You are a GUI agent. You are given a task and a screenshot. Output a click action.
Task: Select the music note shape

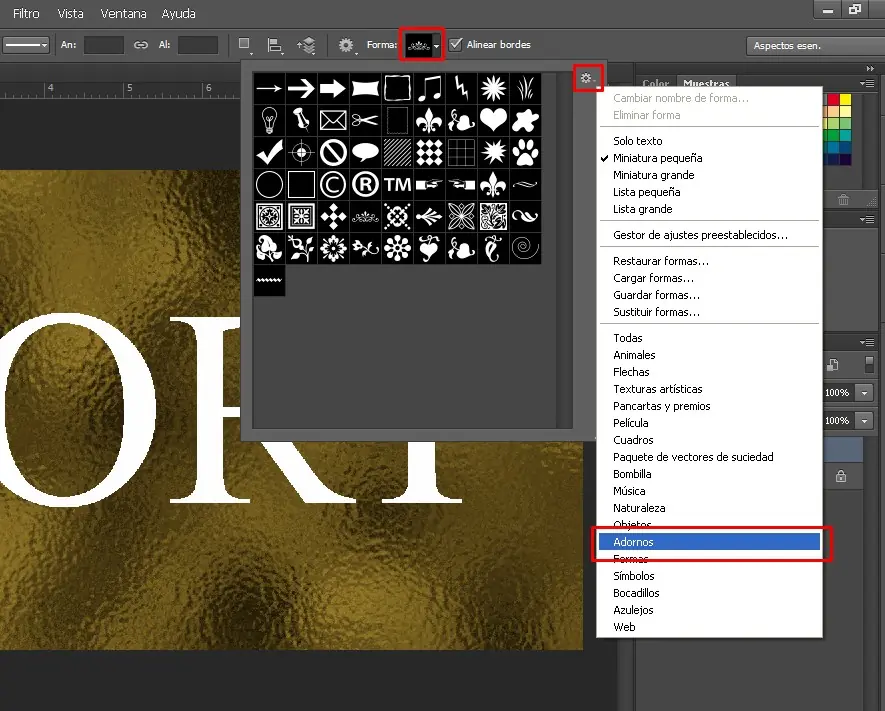click(430, 89)
